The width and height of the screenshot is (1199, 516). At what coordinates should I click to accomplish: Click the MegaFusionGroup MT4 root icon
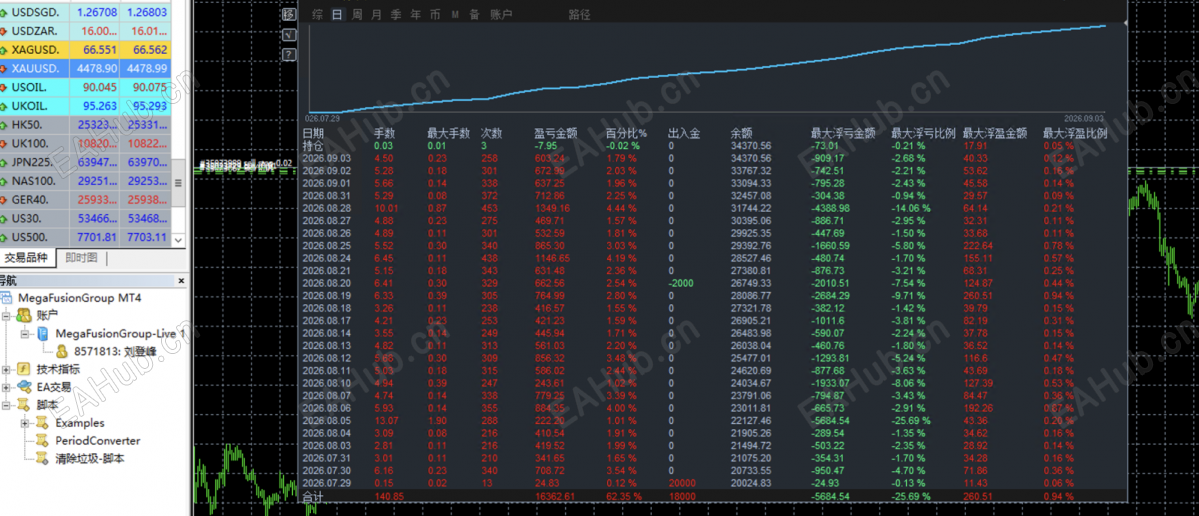tap(7, 297)
